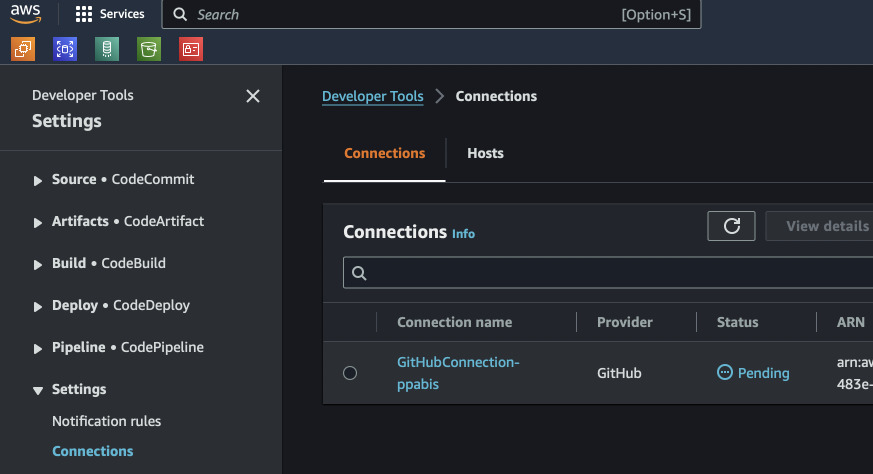The height and width of the screenshot is (474, 873).
Task: Expand the Pipeline CodePipeline section
Action: 37,349
